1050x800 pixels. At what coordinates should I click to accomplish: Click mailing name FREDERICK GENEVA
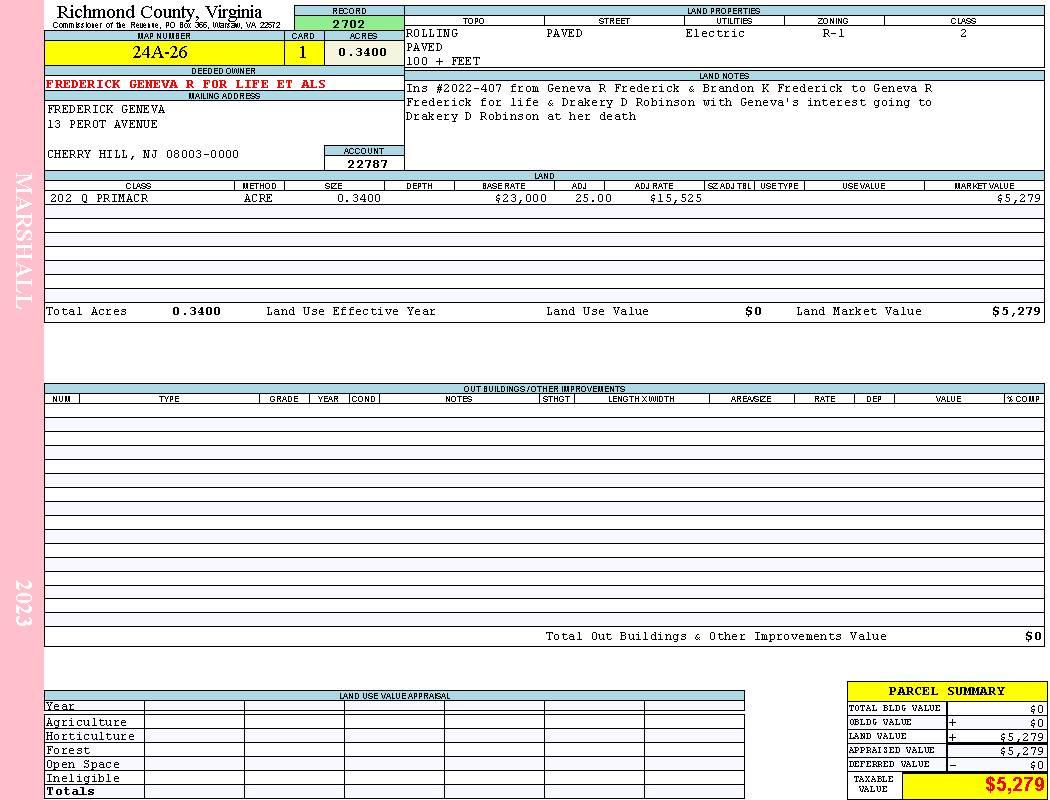tap(106, 109)
